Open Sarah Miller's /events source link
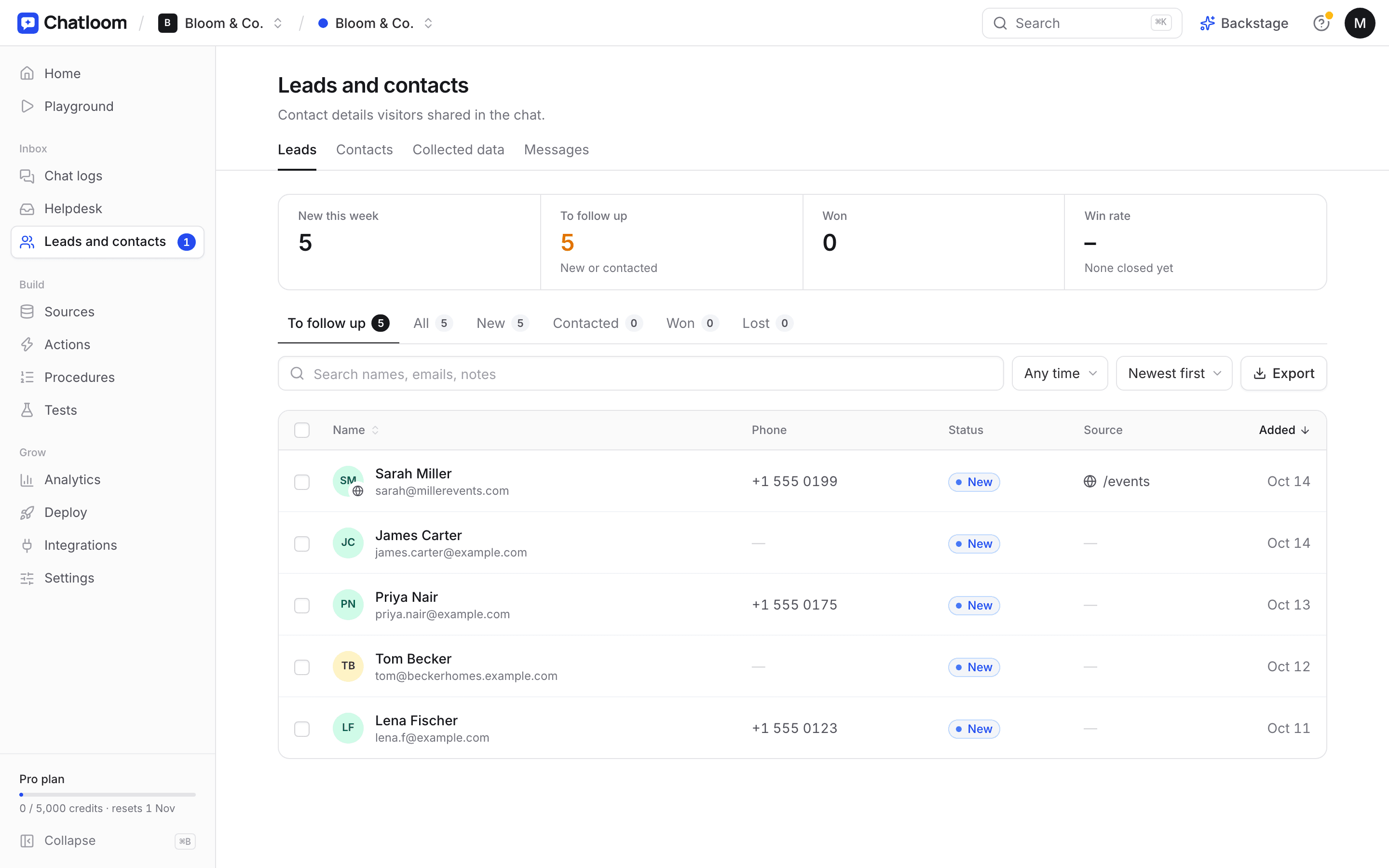The width and height of the screenshot is (1389, 868). [x=1117, y=481]
